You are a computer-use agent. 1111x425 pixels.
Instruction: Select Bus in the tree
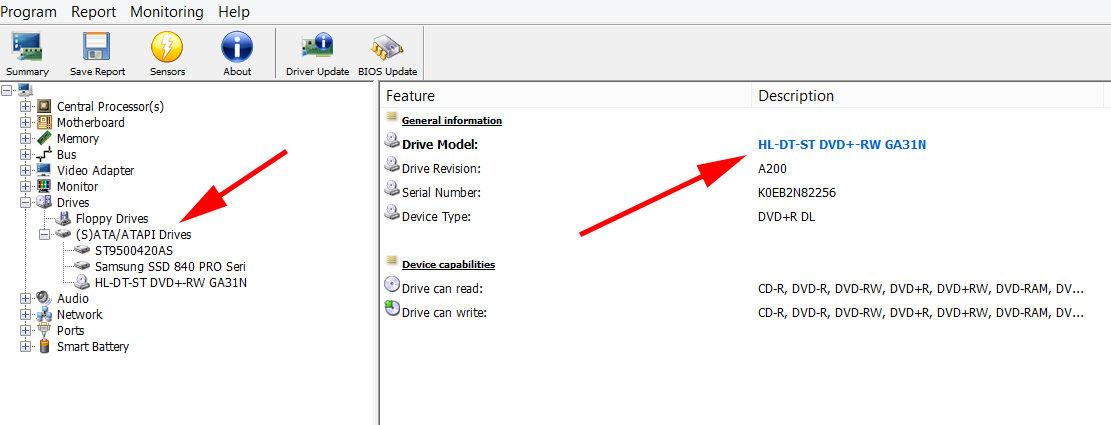(67, 154)
